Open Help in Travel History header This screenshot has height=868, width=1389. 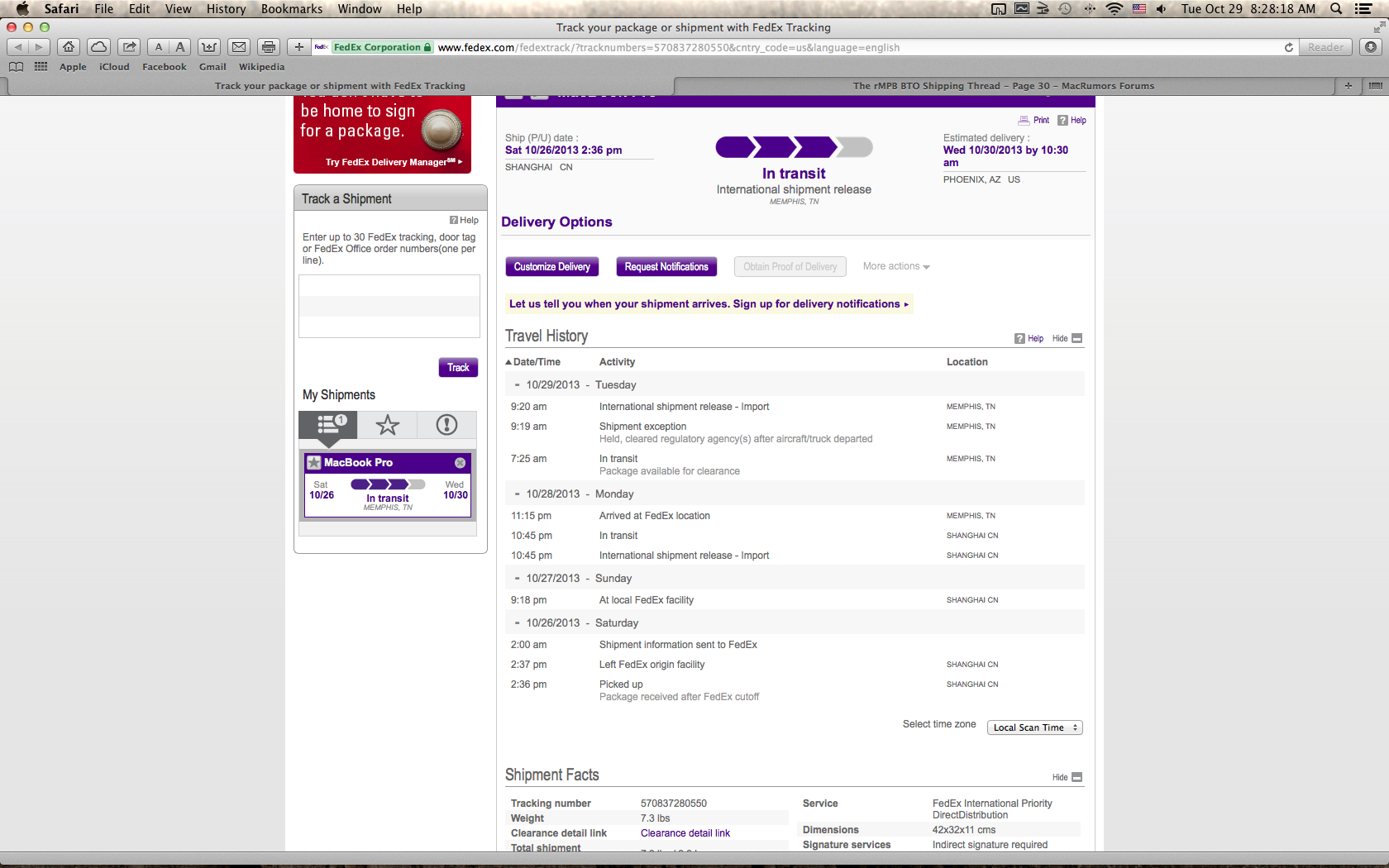[1029, 339]
